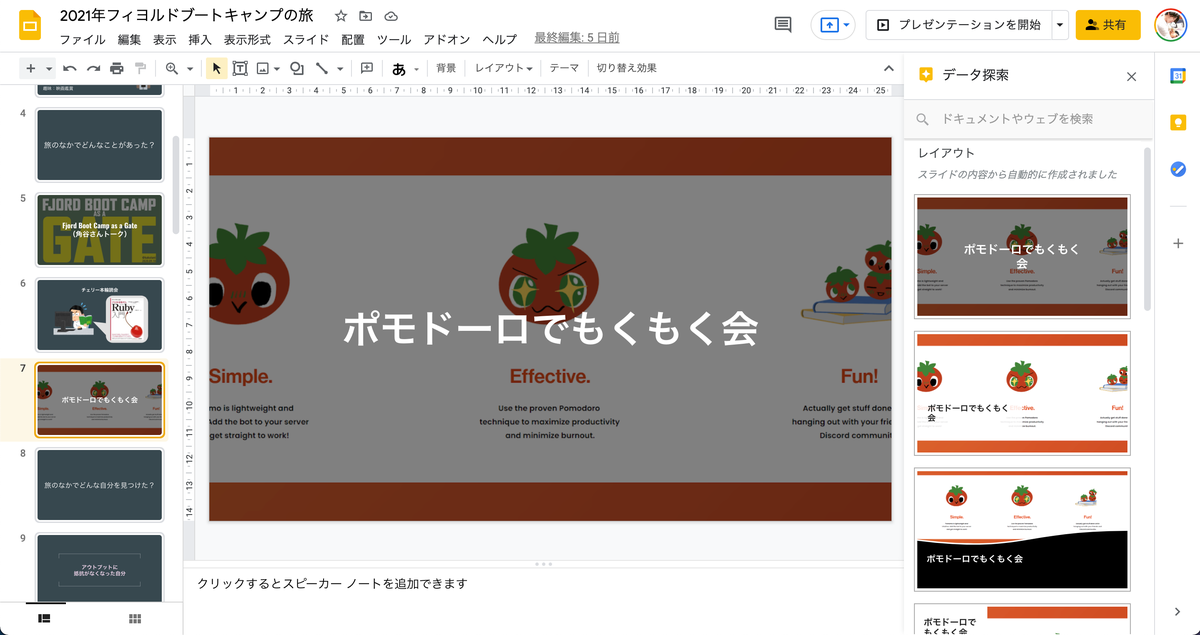The image size is (1200, 635).
Task: Apply the black wave suggested layout
Action: pyautogui.click(x=1022, y=529)
